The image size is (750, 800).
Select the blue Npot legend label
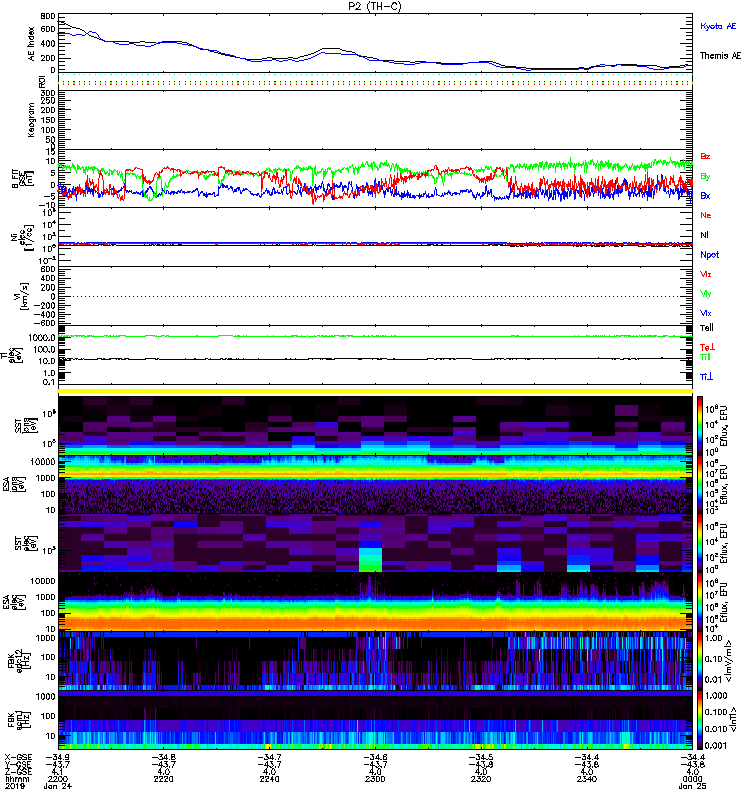click(x=710, y=255)
